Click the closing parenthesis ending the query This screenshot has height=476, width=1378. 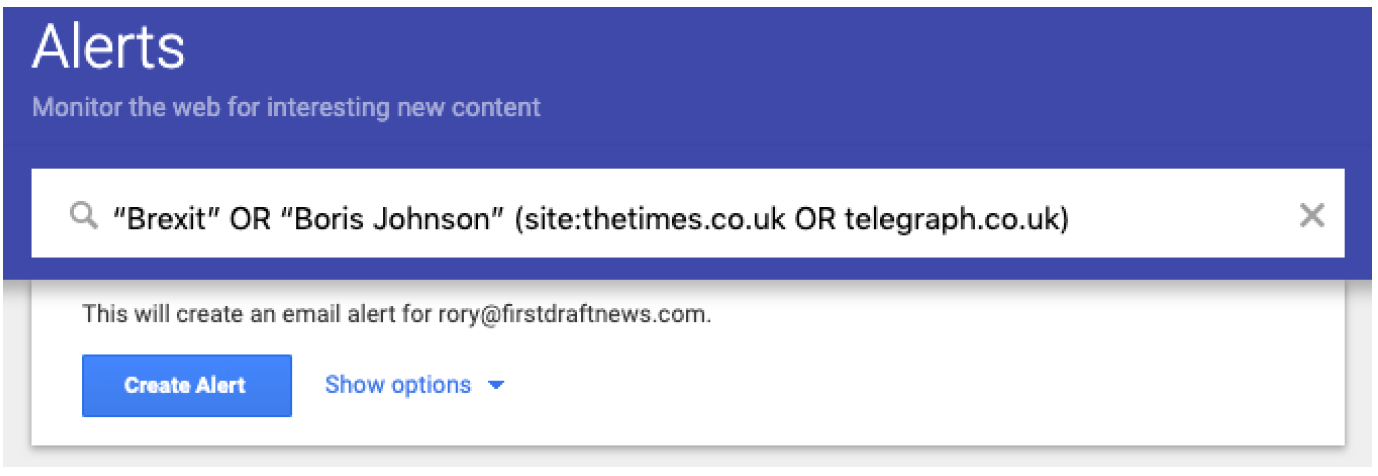pos(1065,216)
